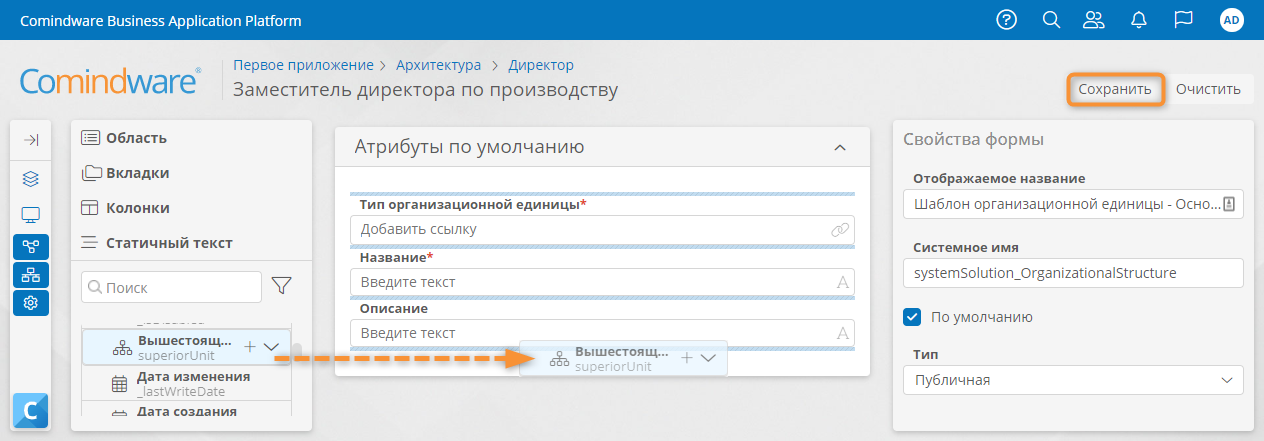Click Comindware Business Application Platform title
The image size is (1264, 441).
tap(160, 21)
